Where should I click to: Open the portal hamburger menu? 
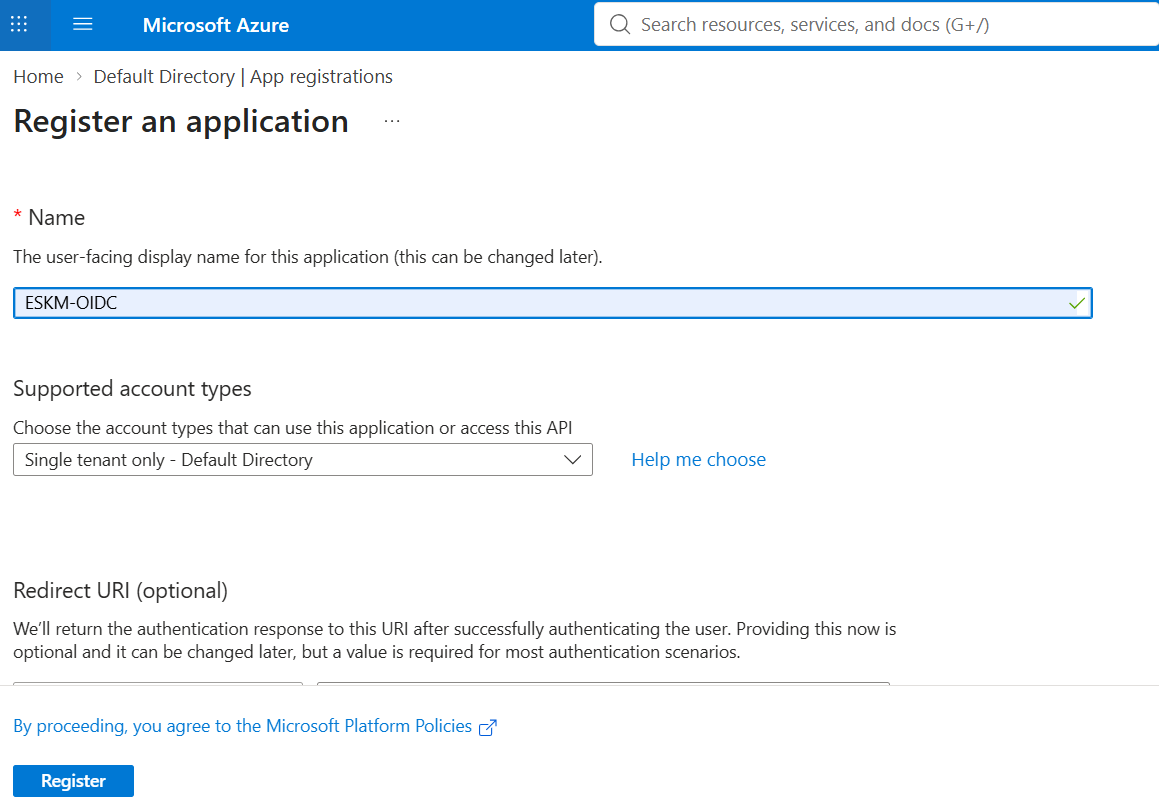click(83, 24)
